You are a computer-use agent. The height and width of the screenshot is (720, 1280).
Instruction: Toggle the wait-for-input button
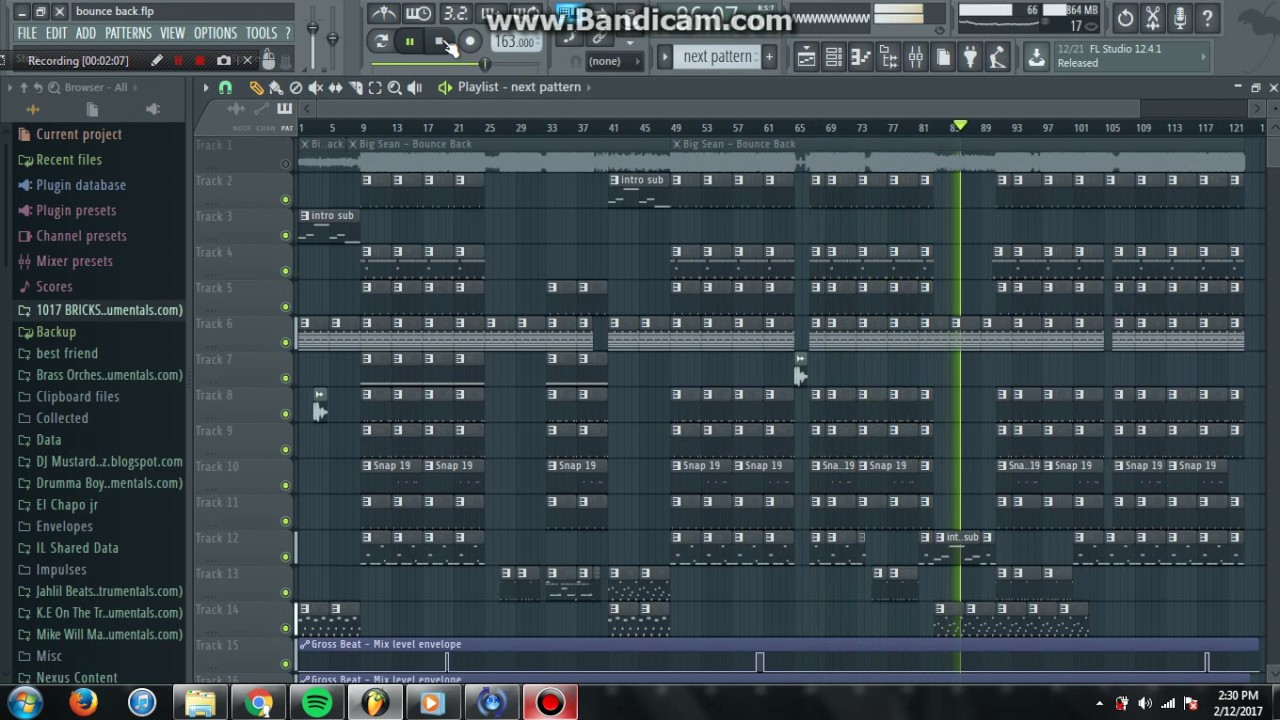click(x=418, y=13)
